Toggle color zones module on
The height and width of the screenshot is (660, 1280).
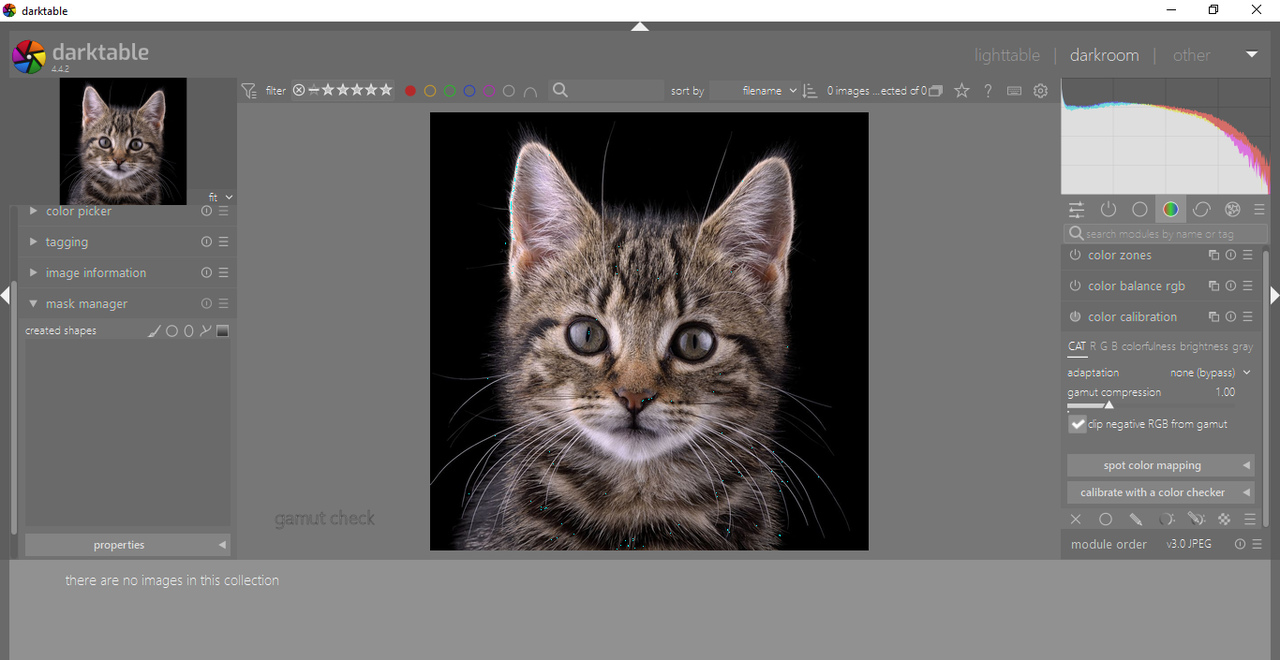point(1075,256)
